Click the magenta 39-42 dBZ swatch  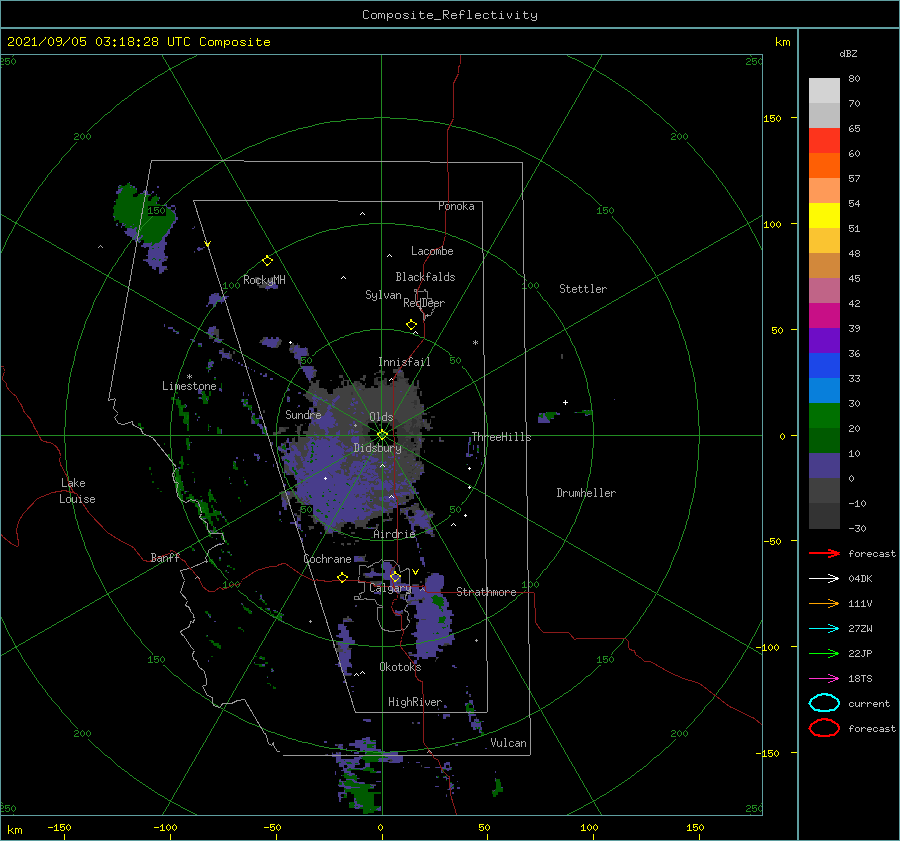(824, 316)
